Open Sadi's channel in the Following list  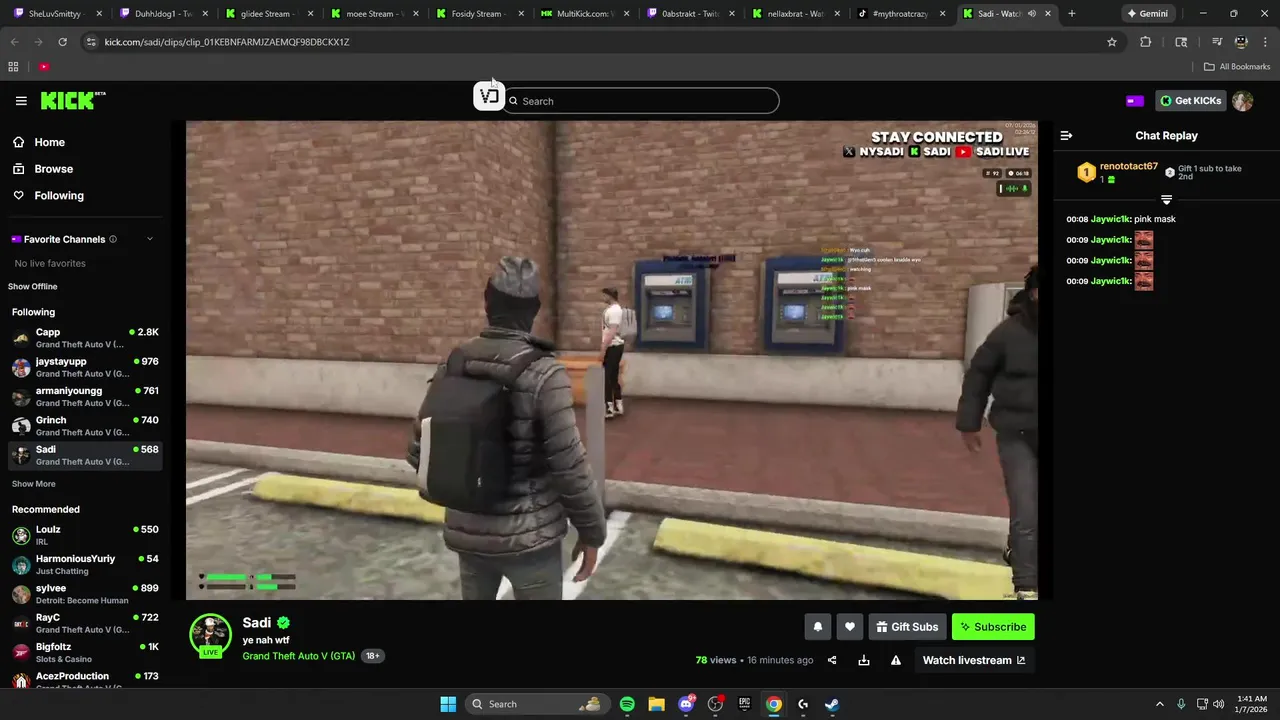pos(85,455)
